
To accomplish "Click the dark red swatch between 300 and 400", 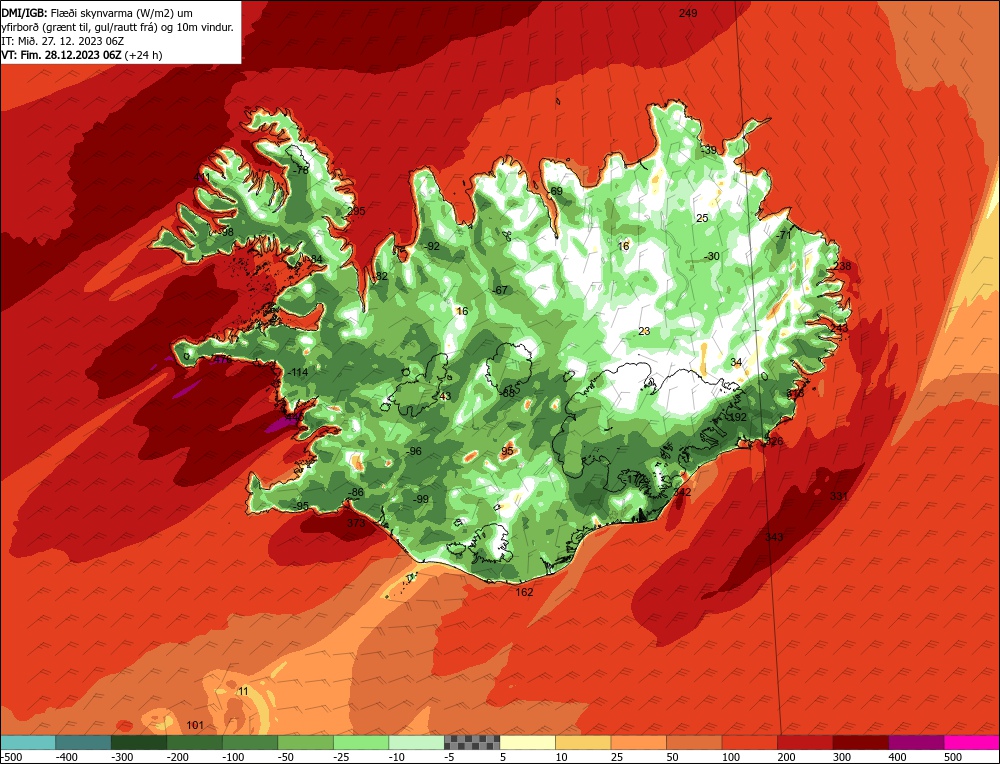I will [x=860, y=742].
